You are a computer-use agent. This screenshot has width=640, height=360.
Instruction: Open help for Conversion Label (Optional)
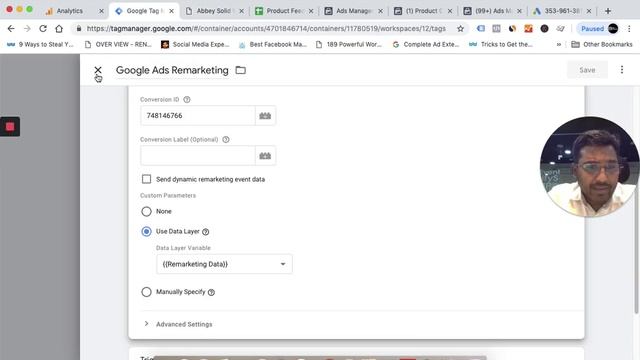coord(226,140)
